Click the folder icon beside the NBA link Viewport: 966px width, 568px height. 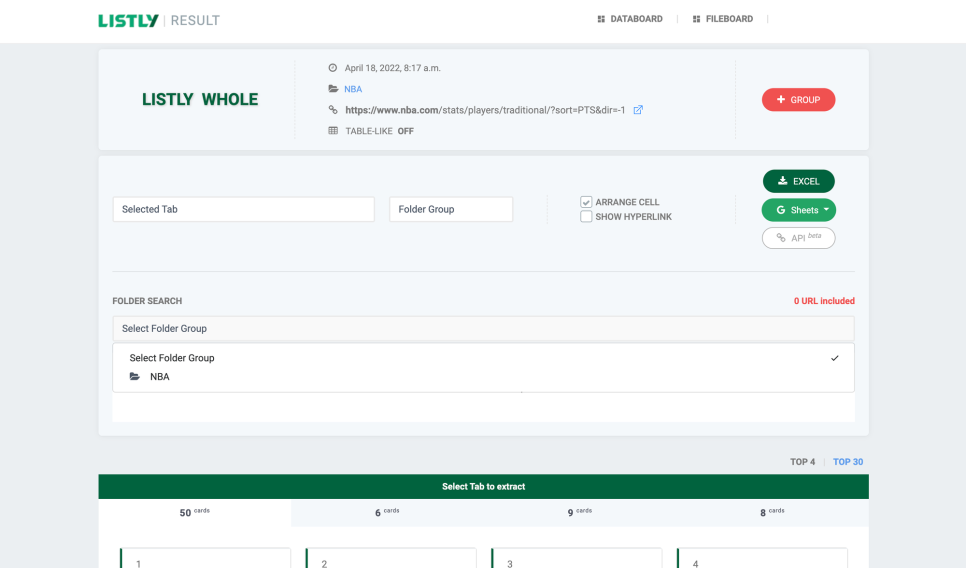[333, 89]
